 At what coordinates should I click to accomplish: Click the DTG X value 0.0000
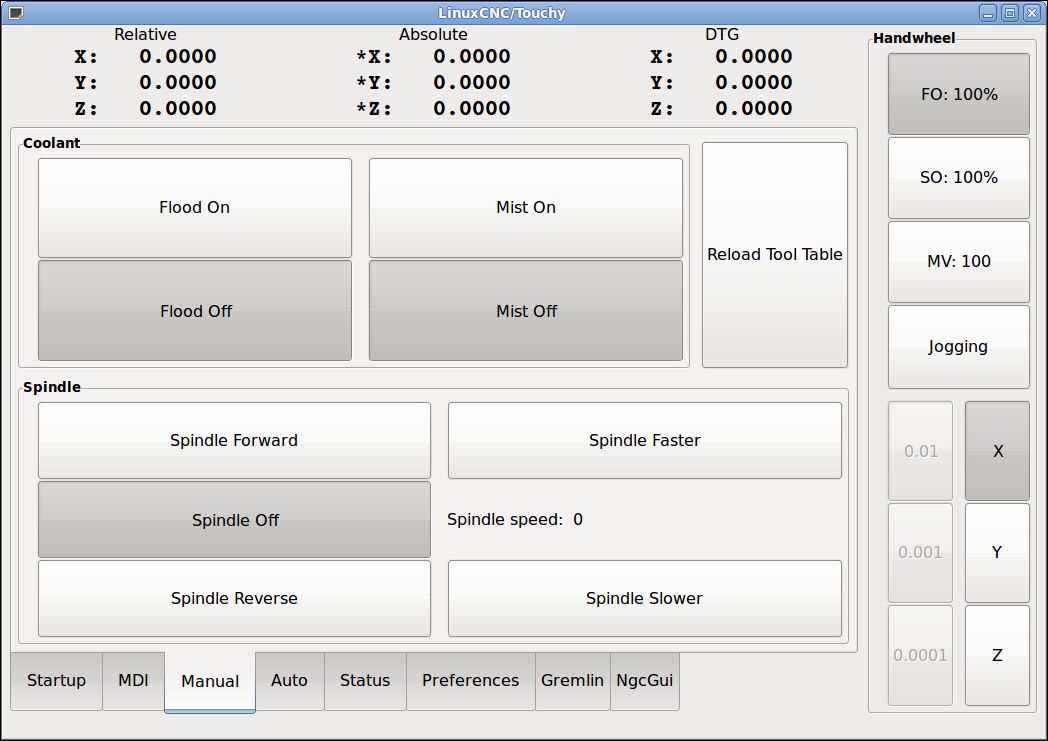[x=754, y=57]
